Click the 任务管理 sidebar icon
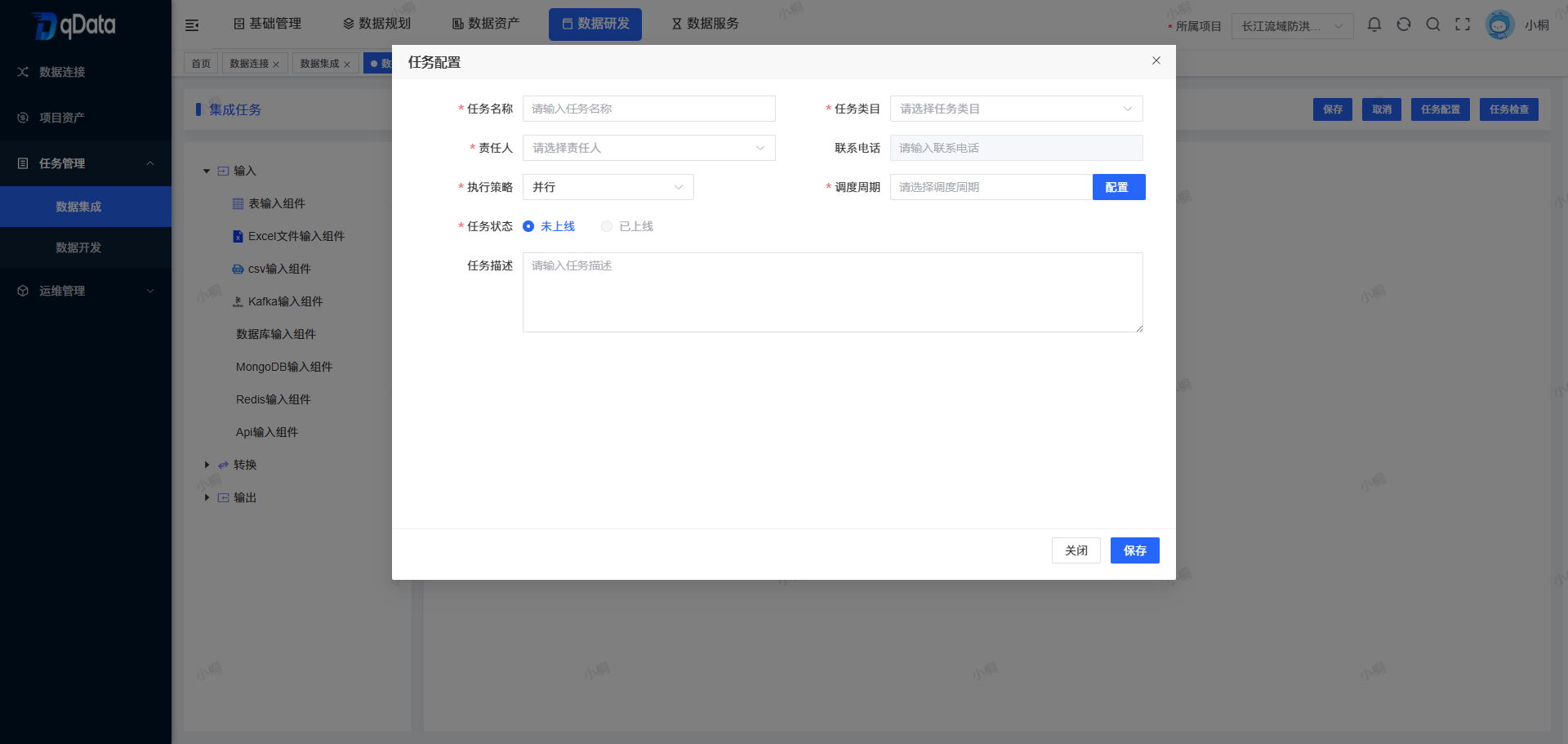The height and width of the screenshot is (744, 1568). point(23,163)
